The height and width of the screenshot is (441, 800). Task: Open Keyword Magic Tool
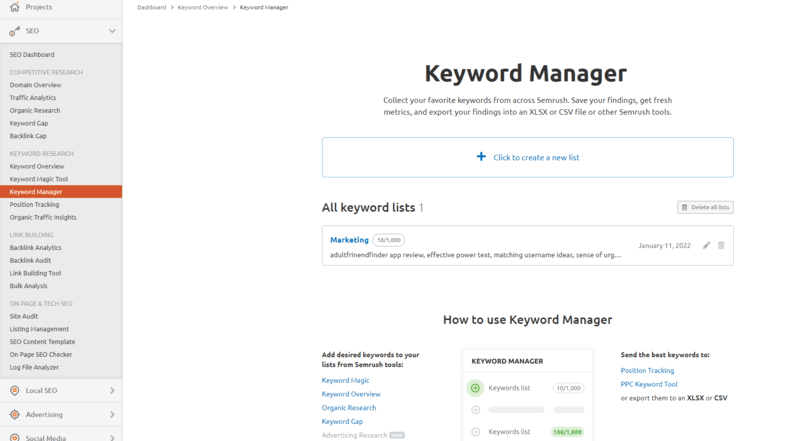point(39,179)
